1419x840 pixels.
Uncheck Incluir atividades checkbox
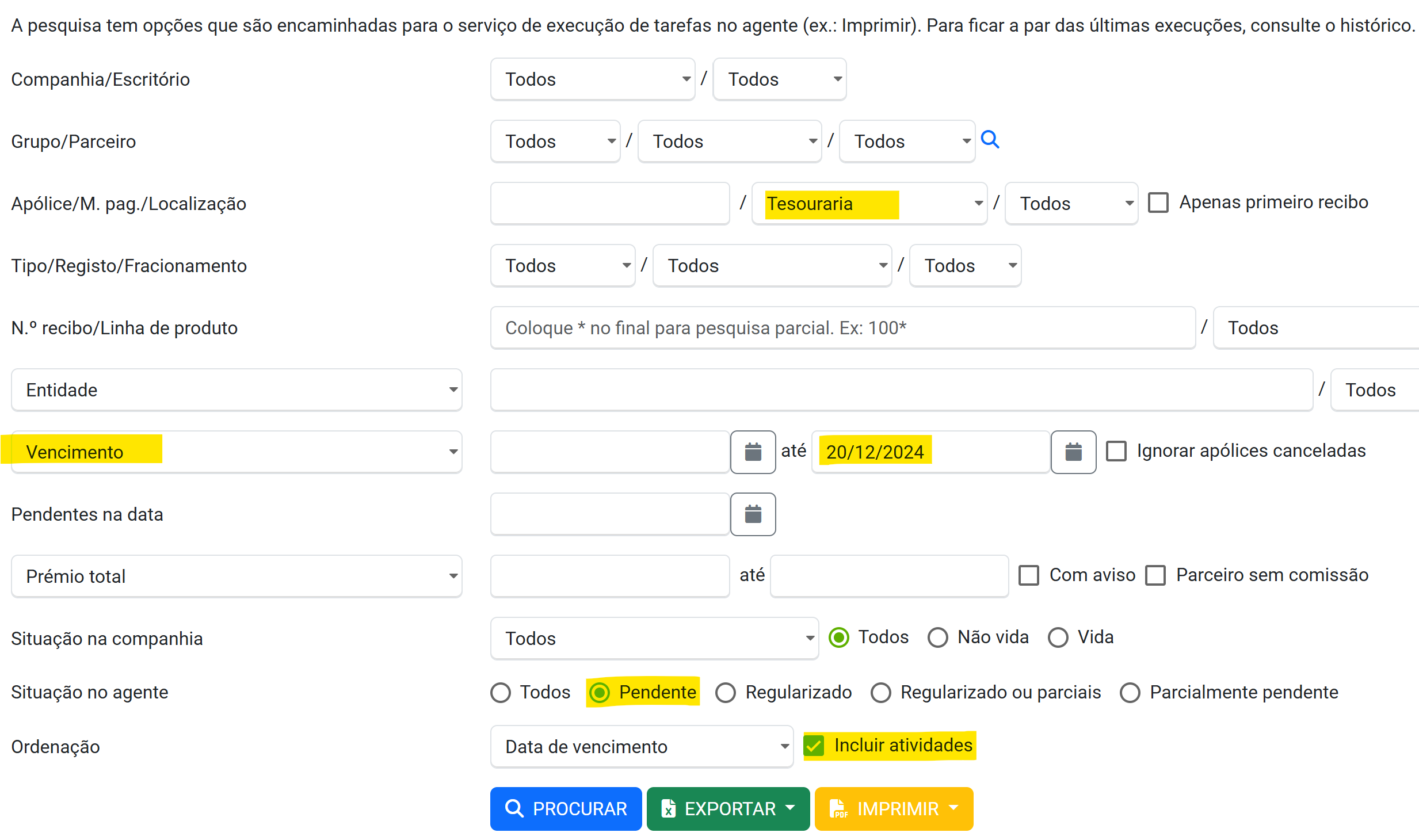(x=814, y=746)
